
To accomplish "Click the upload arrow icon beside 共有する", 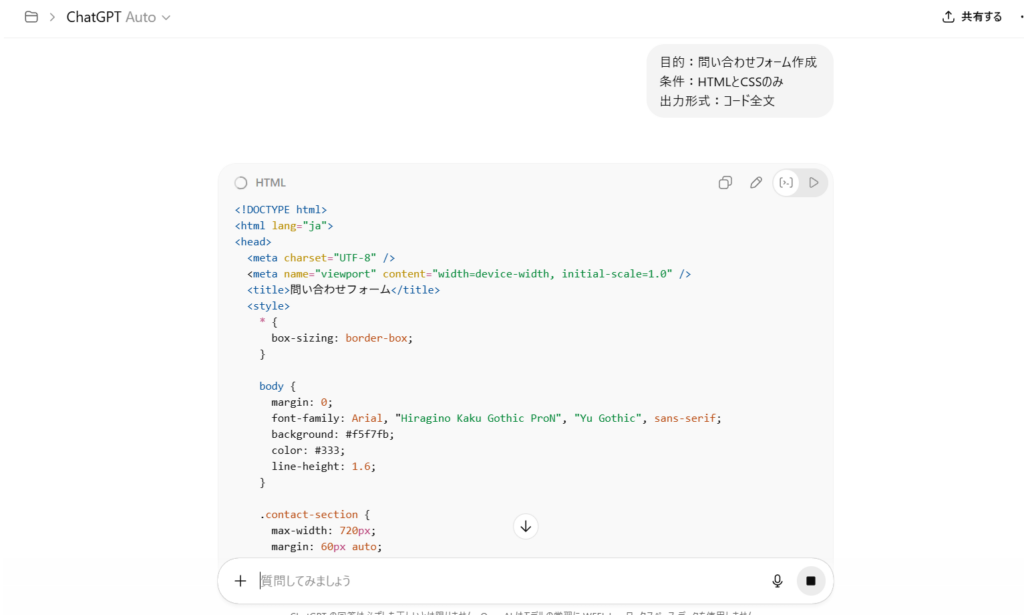I will click(x=948, y=17).
